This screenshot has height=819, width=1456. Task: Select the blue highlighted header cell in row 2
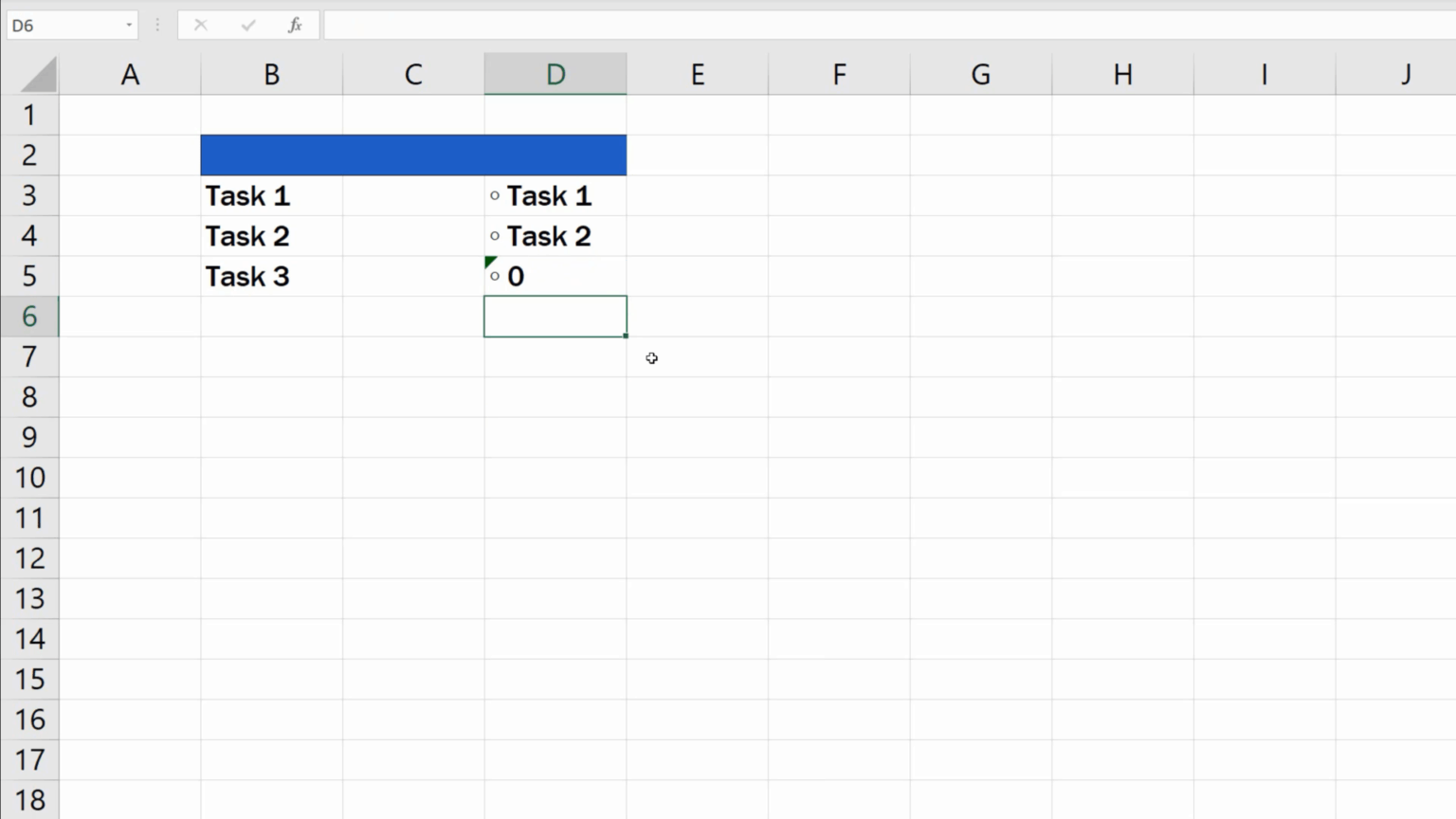tap(412, 155)
